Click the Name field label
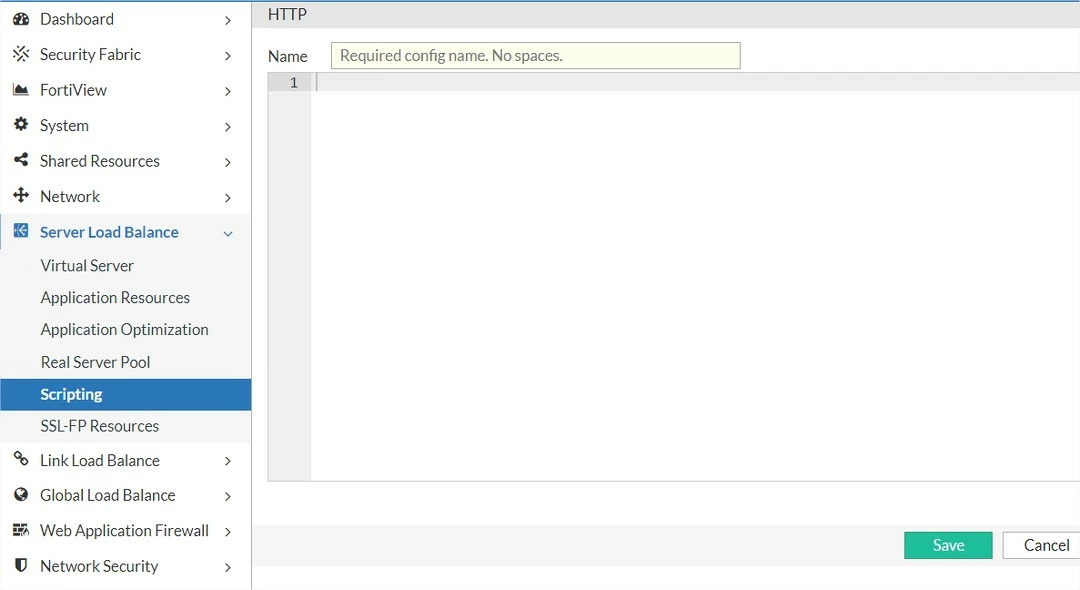Viewport: 1080px width, 590px height. pyautogui.click(x=288, y=56)
